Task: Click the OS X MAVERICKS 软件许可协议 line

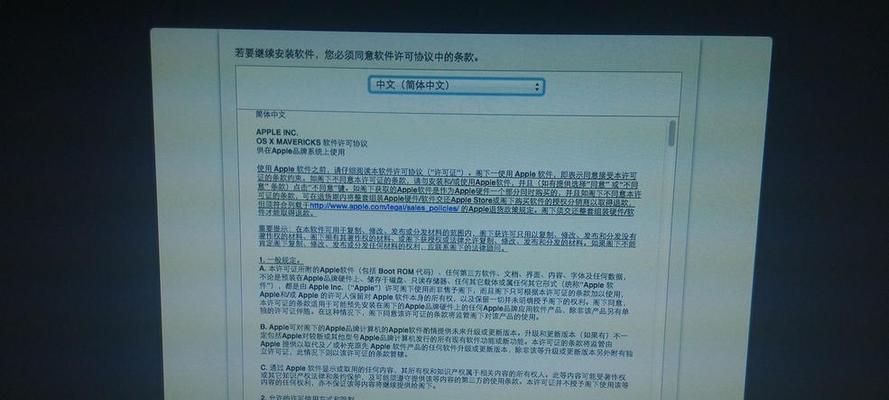Action: click(312, 143)
